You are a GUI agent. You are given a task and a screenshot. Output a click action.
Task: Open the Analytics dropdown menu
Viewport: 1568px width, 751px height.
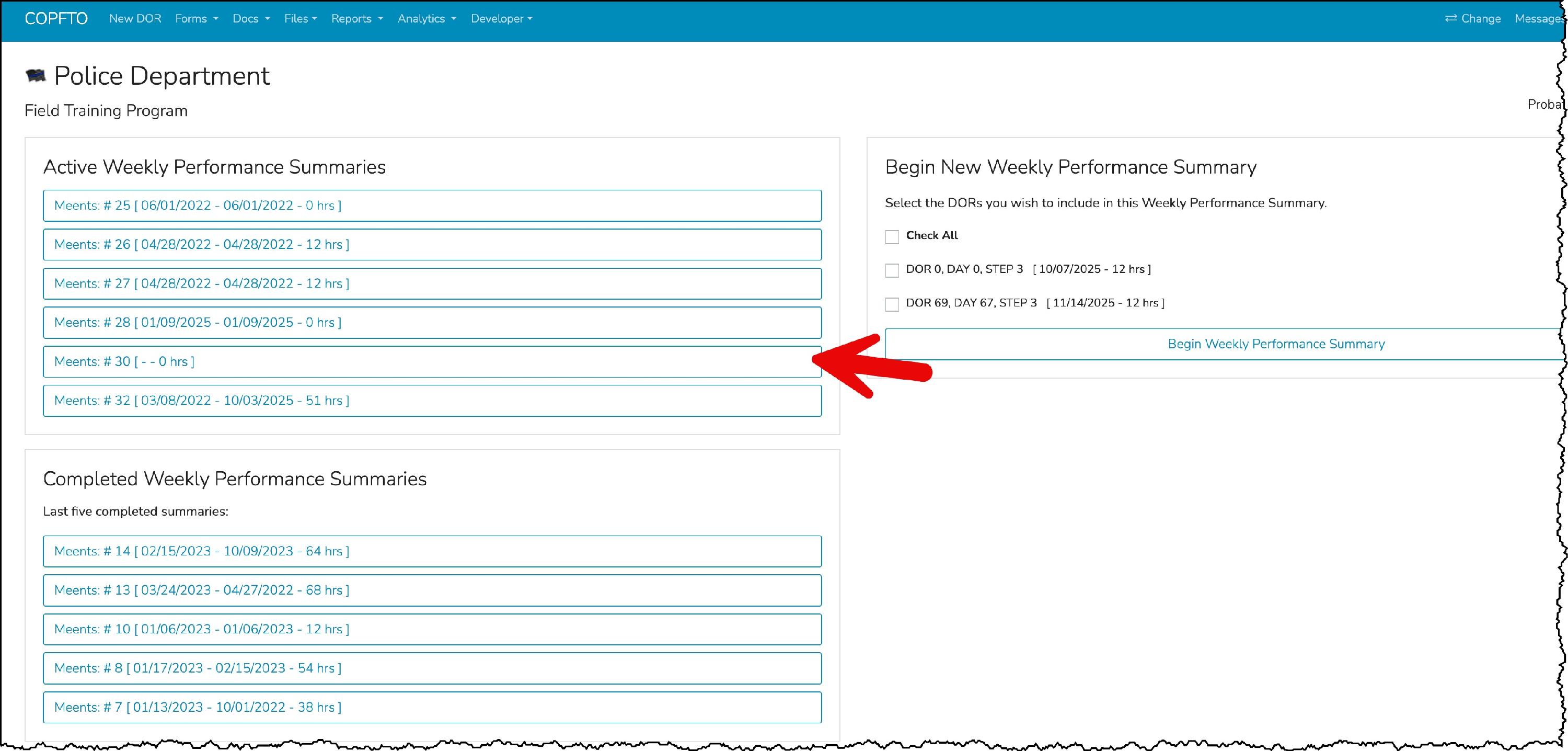point(426,18)
